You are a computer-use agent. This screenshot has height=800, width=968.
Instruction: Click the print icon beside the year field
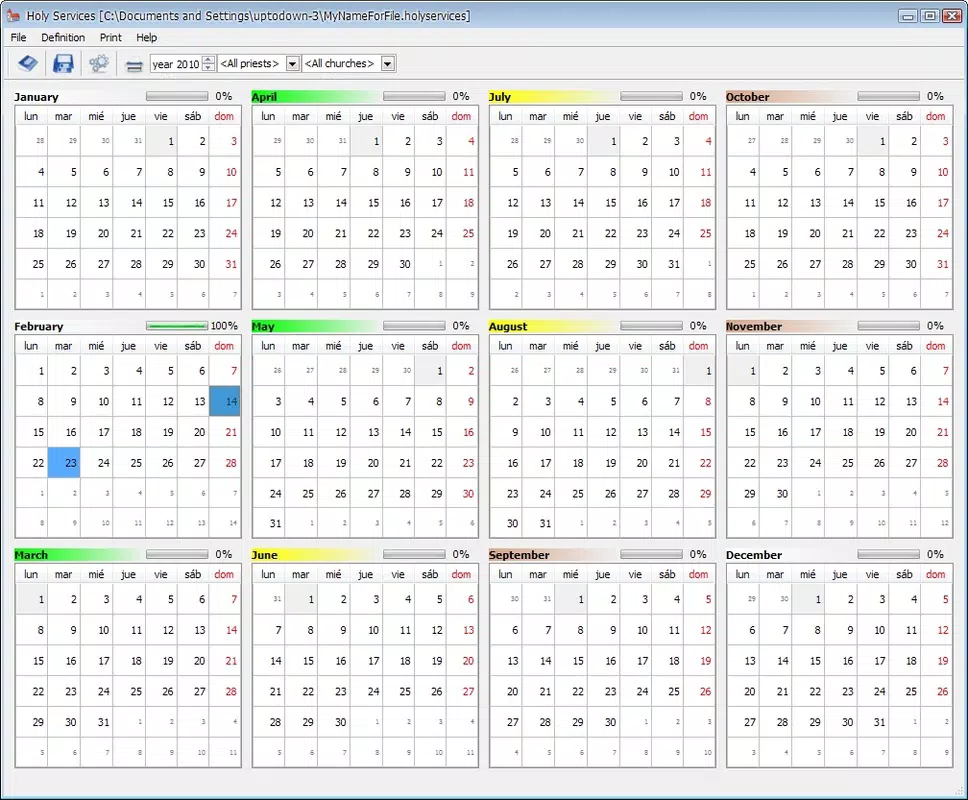click(134, 64)
